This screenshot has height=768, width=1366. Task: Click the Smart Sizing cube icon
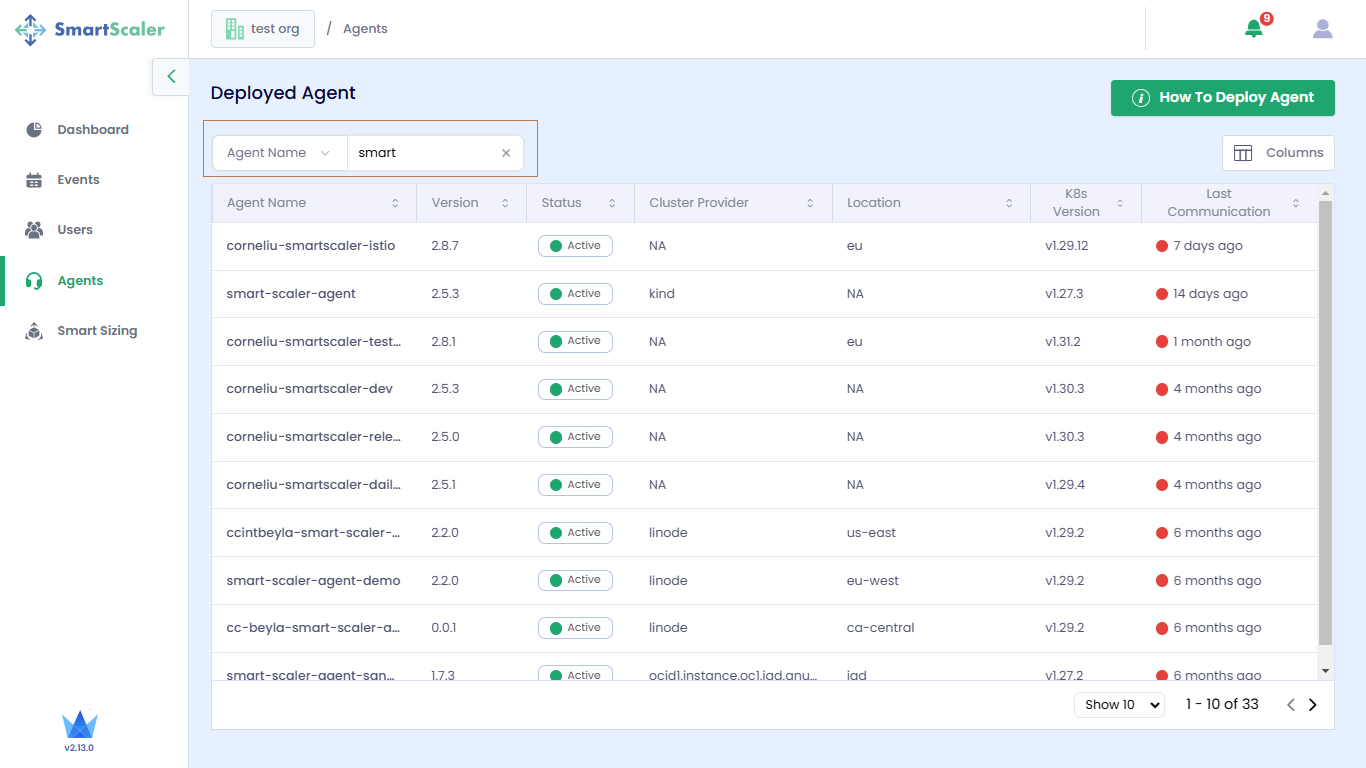point(34,331)
